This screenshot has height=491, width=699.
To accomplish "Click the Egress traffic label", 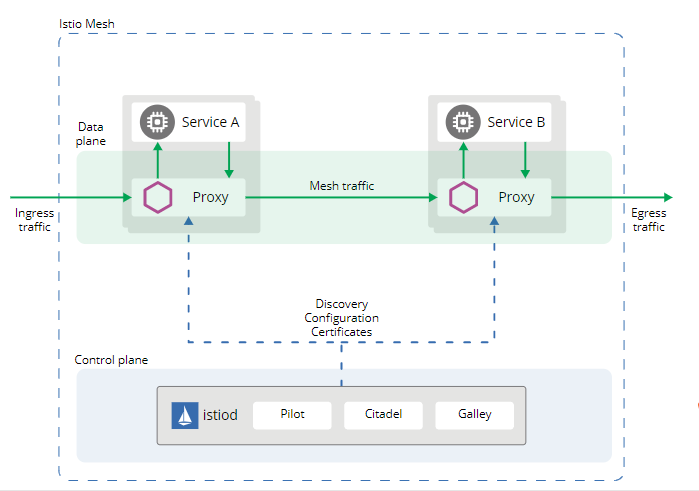I will 649,220.
